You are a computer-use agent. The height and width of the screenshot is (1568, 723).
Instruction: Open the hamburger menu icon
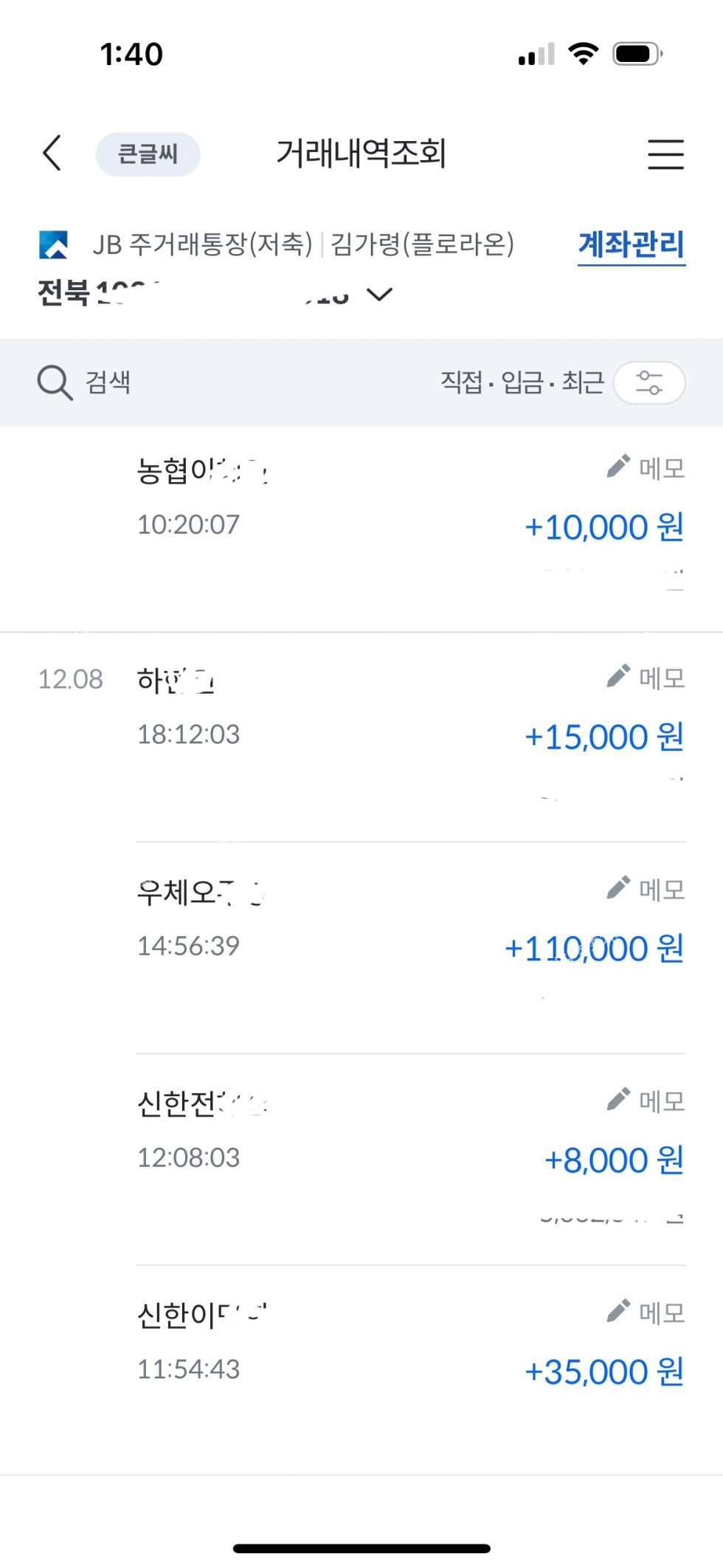[665, 154]
